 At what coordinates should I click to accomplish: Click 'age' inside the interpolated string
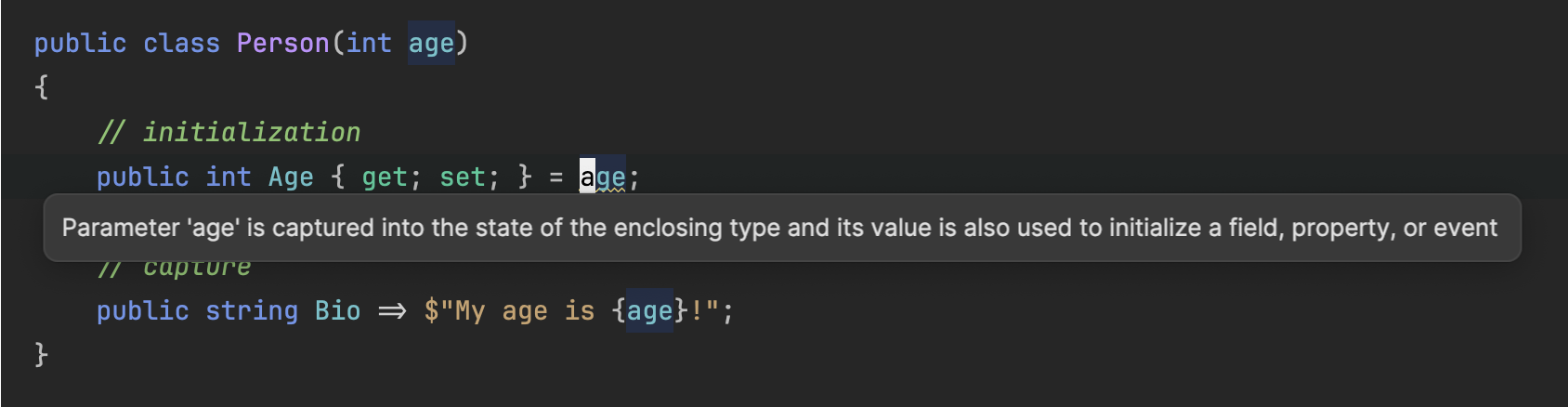click(649, 310)
